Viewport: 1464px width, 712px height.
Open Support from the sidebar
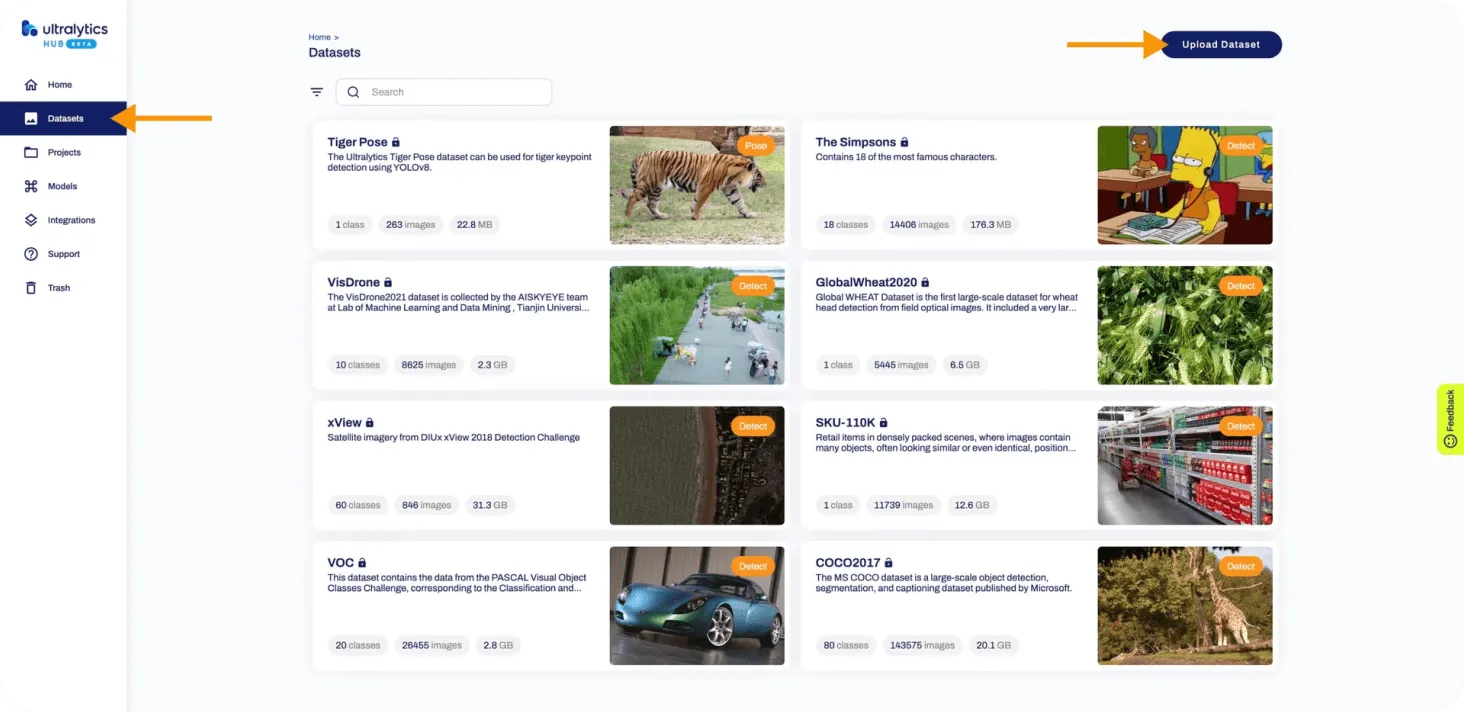tap(63, 254)
